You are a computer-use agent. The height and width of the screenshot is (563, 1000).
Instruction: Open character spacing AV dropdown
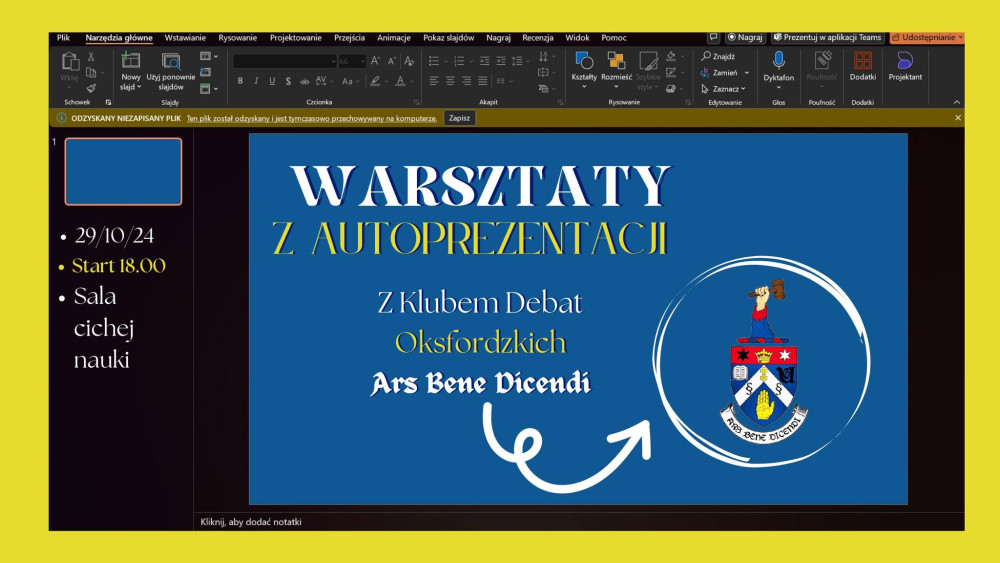tap(323, 80)
